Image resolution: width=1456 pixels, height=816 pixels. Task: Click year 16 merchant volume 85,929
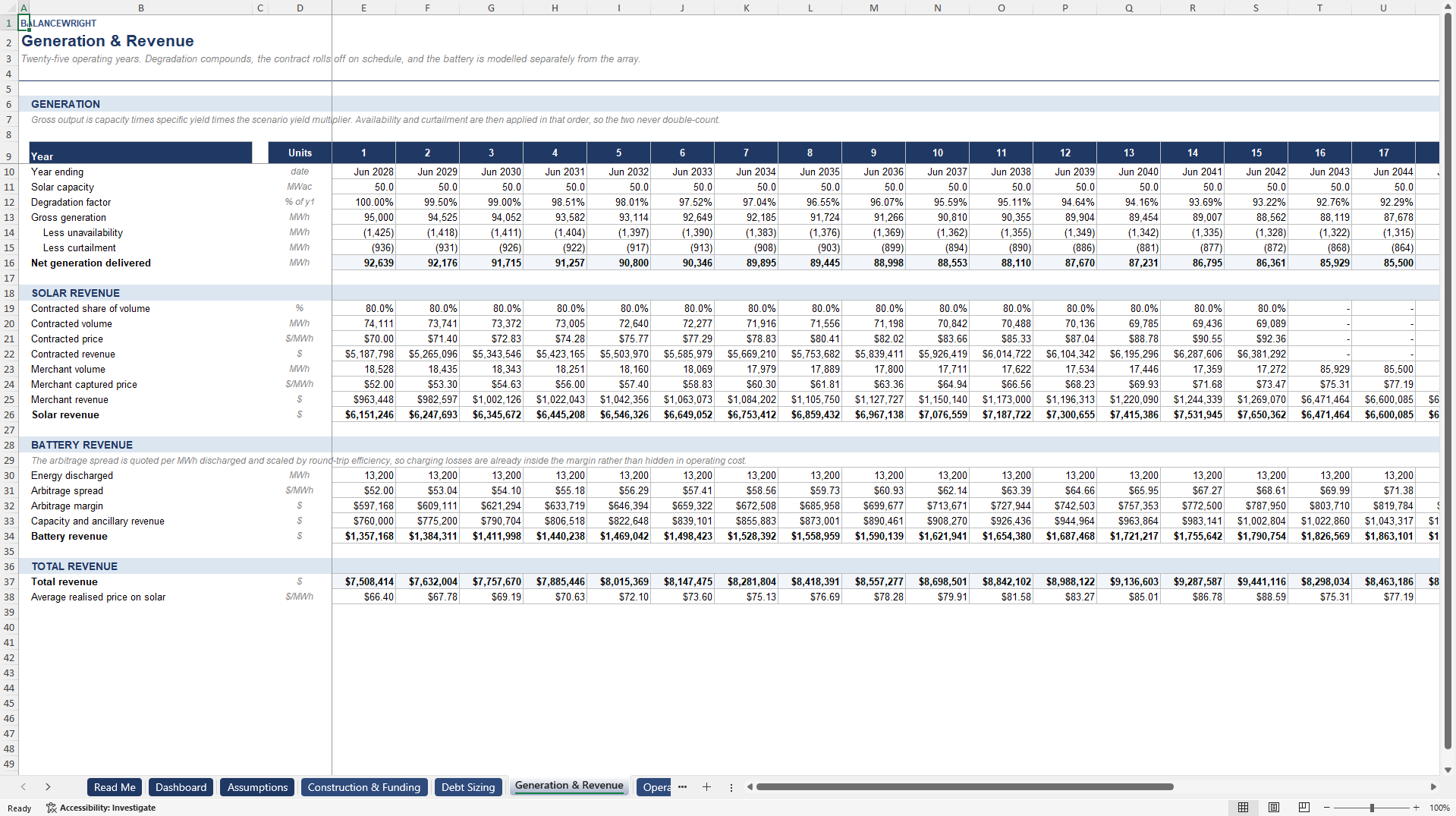click(x=1319, y=370)
